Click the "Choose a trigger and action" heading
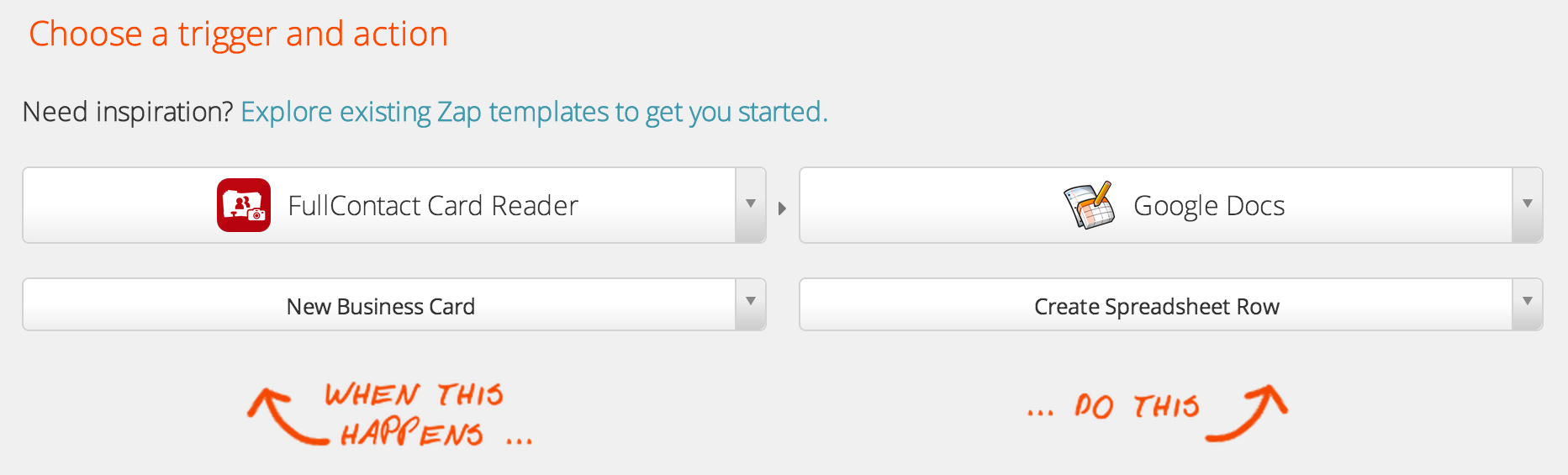 click(x=238, y=34)
